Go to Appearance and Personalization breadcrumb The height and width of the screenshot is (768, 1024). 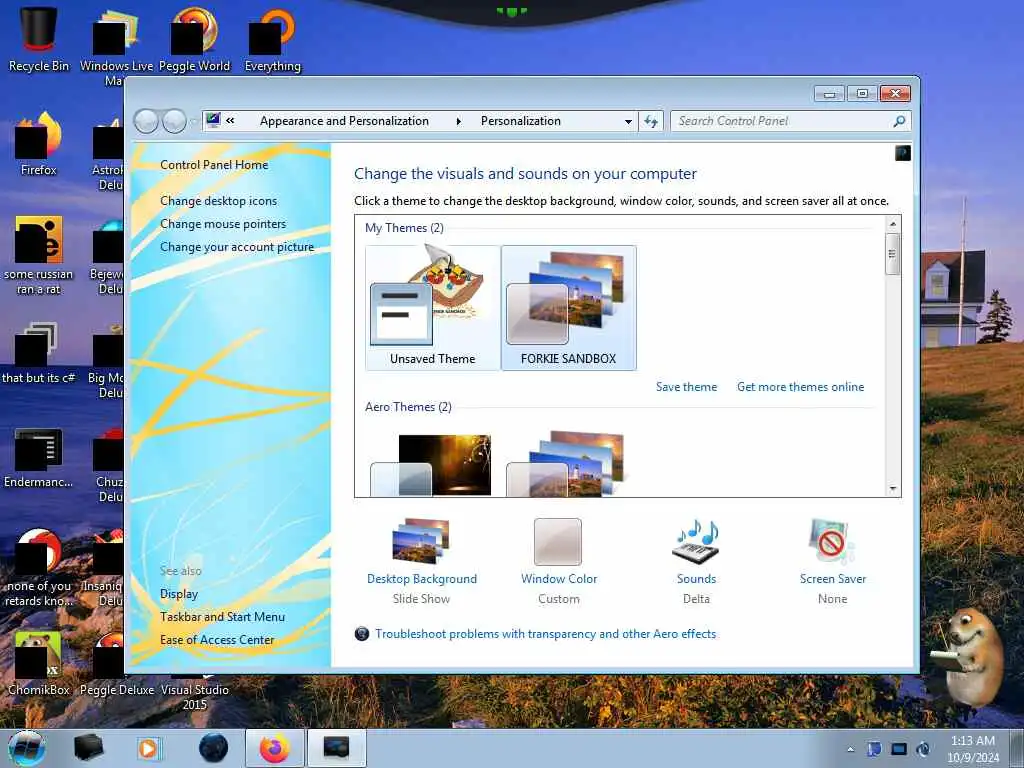pos(344,121)
